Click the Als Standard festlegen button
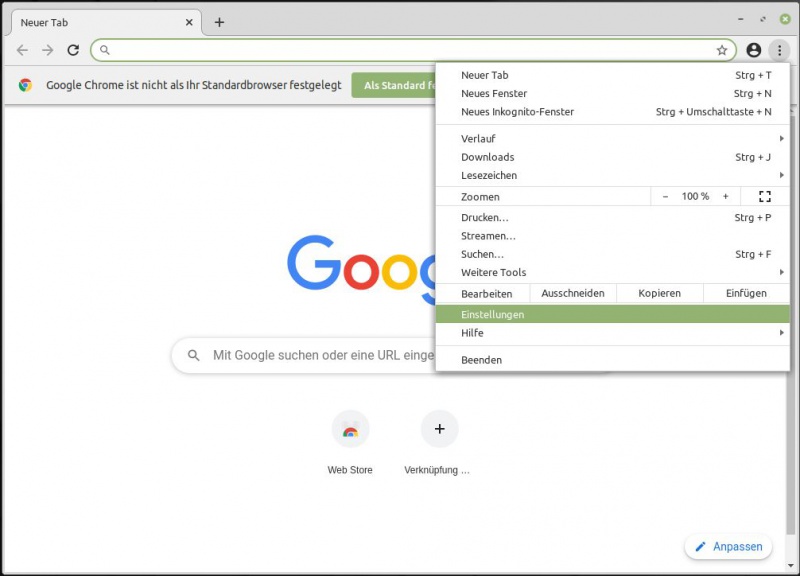800x576 pixels. click(x=393, y=85)
